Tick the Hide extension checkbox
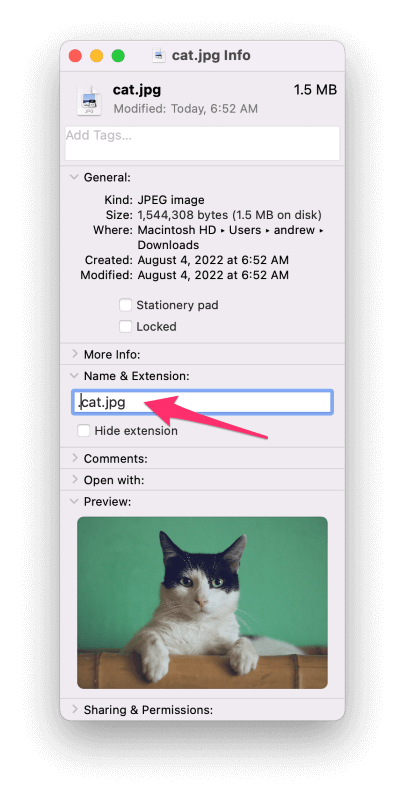 pyautogui.click(x=84, y=431)
